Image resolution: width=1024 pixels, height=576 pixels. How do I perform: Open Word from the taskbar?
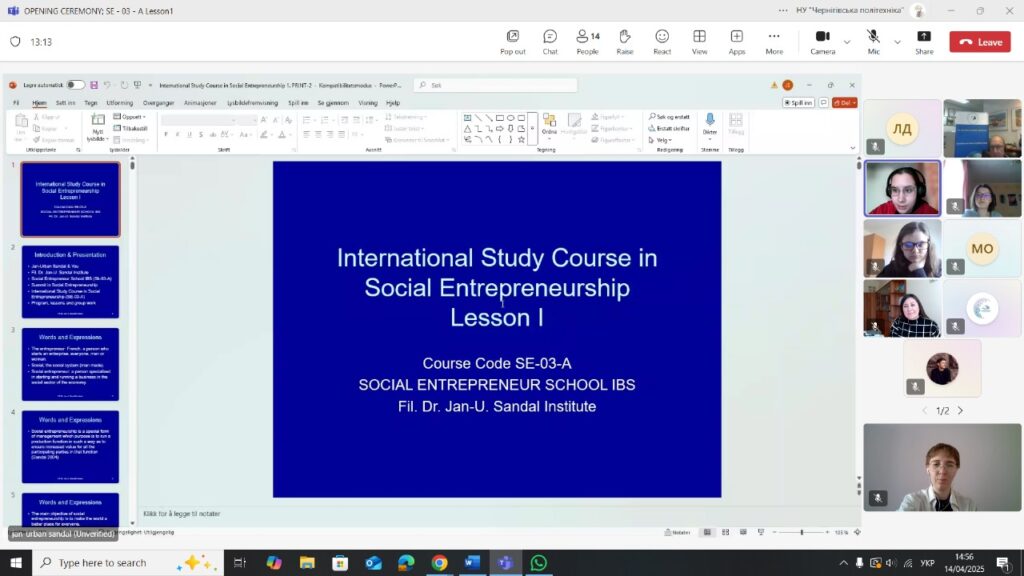point(472,562)
